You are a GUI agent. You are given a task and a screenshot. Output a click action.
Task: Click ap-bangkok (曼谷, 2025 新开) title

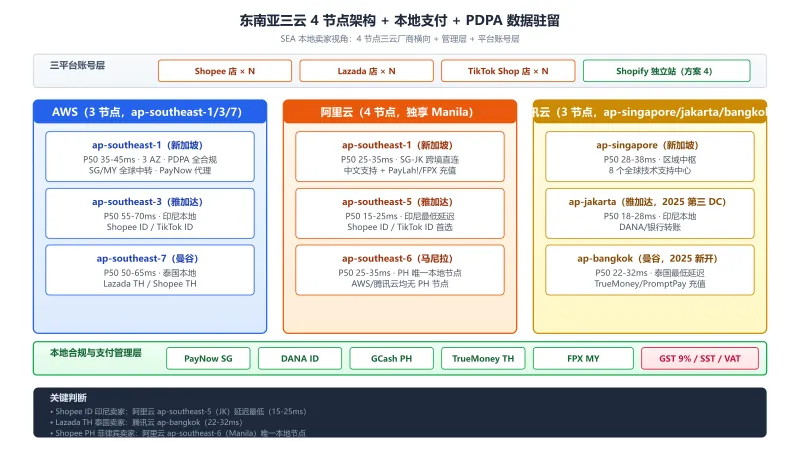647,259
